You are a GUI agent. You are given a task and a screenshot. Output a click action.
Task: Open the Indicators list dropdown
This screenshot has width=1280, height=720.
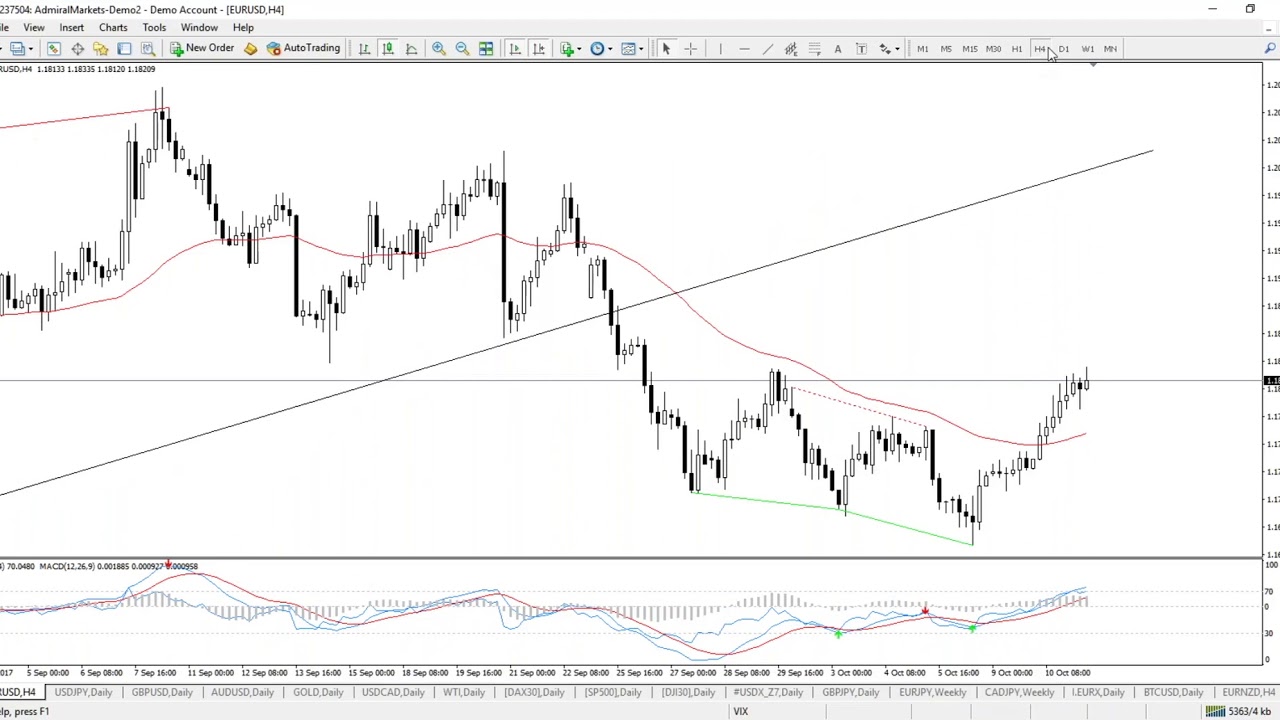[570, 48]
